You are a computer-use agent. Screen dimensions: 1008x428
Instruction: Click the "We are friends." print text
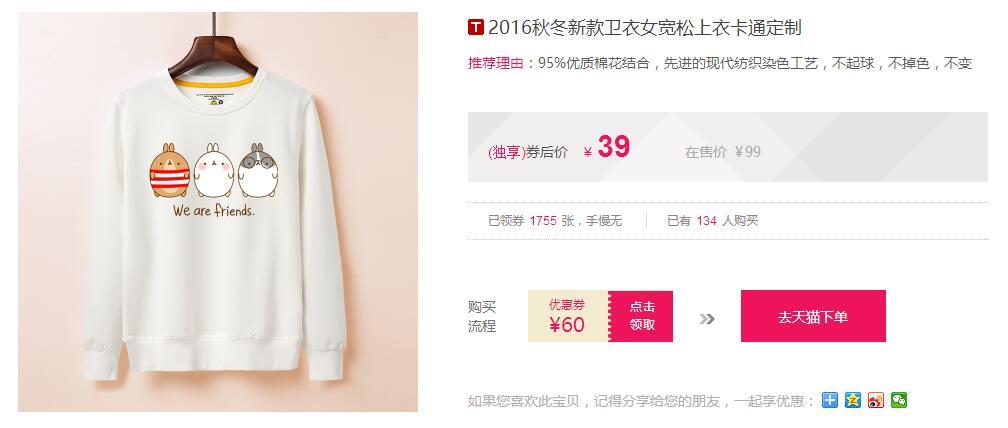coord(213,210)
